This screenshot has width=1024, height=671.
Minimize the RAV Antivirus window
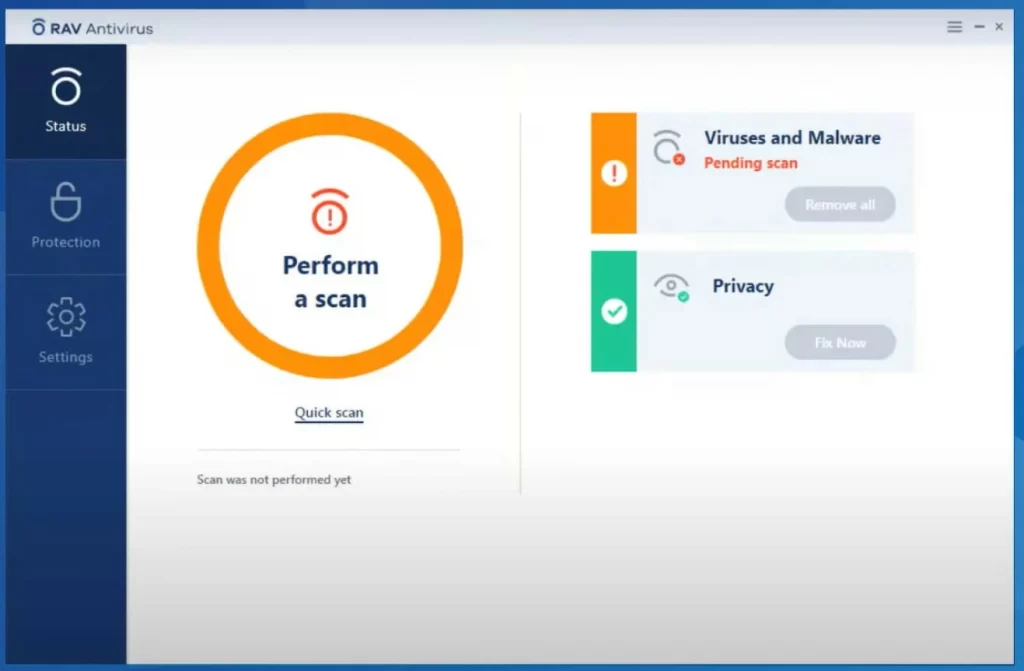[979, 27]
